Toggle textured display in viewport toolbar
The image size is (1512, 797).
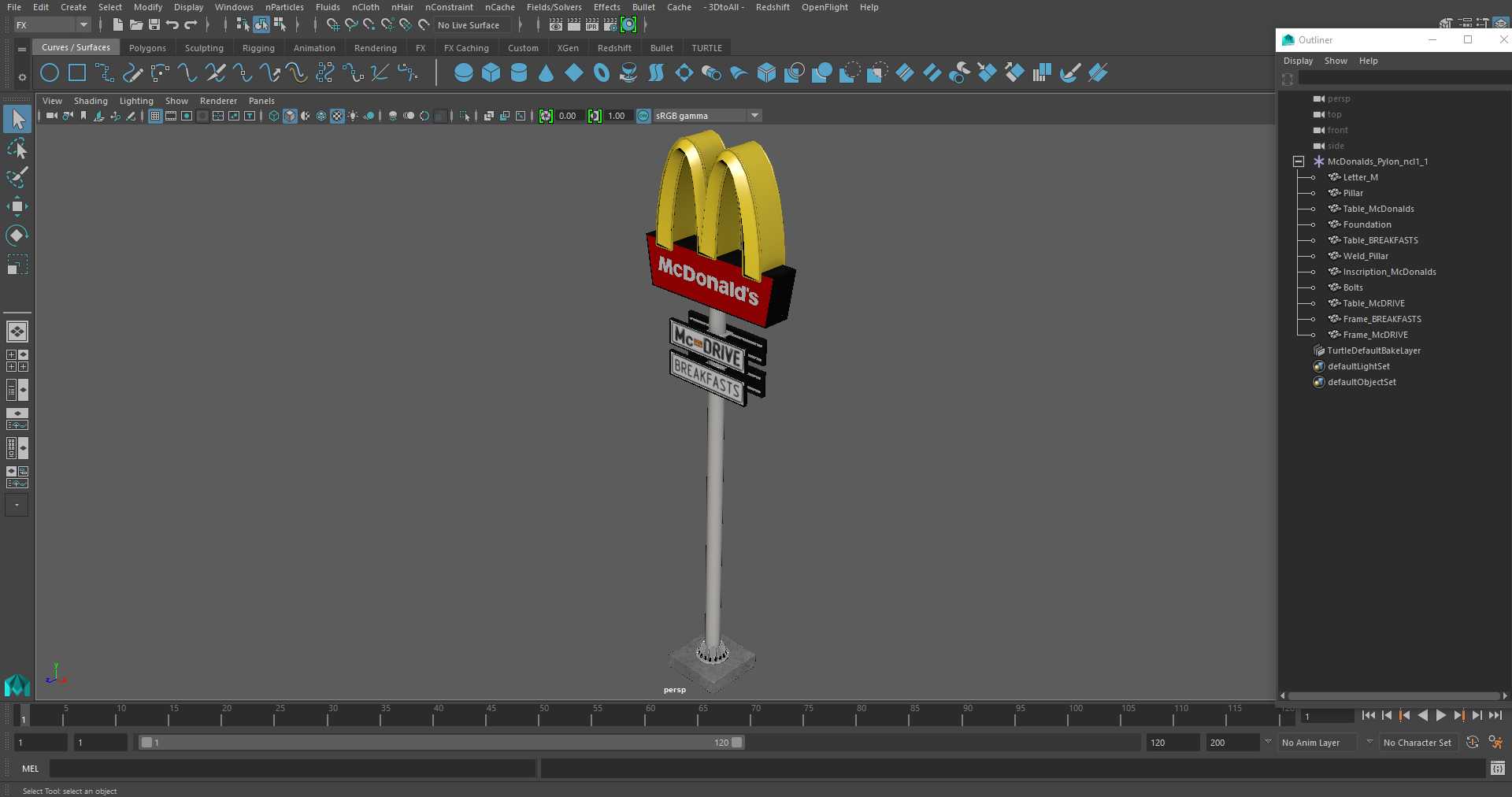tap(337, 116)
